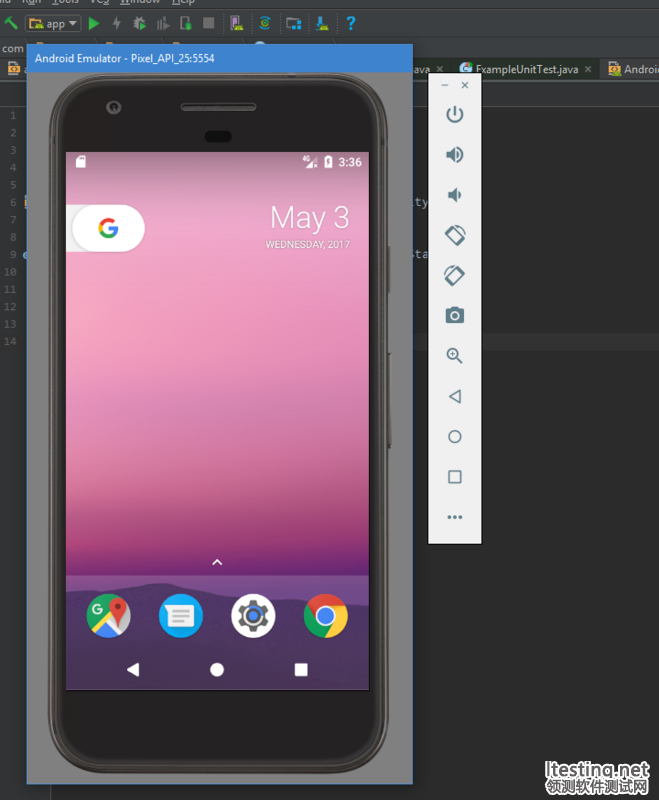Image resolution: width=659 pixels, height=800 pixels.
Task: Click the green Run app play button
Action: click(94, 23)
